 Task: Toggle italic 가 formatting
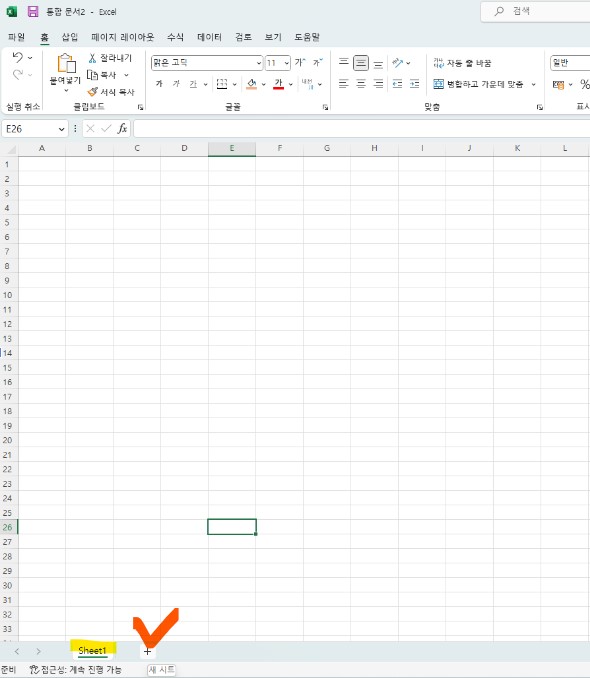coord(176,84)
